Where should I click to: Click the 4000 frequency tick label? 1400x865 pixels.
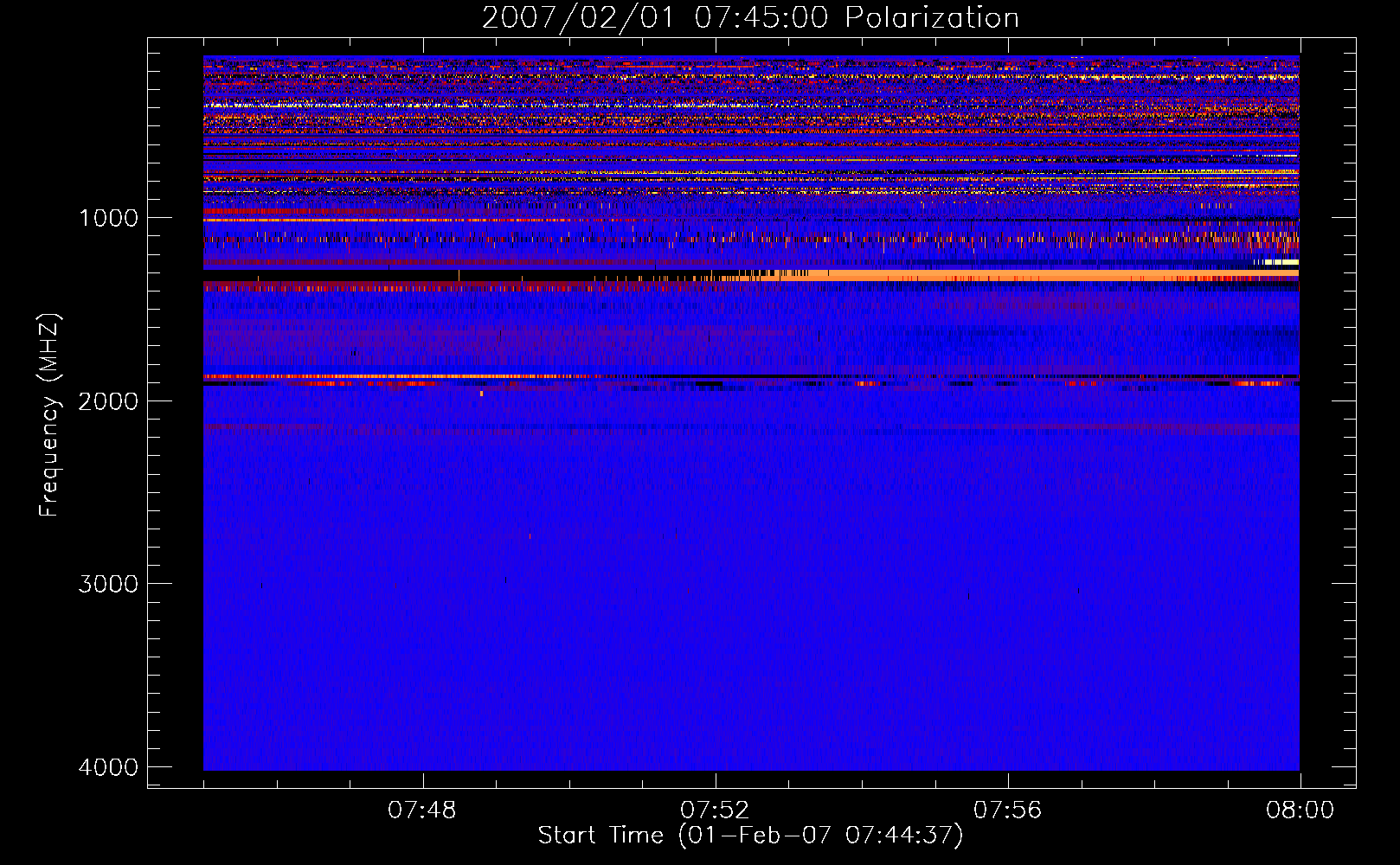pos(108,767)
